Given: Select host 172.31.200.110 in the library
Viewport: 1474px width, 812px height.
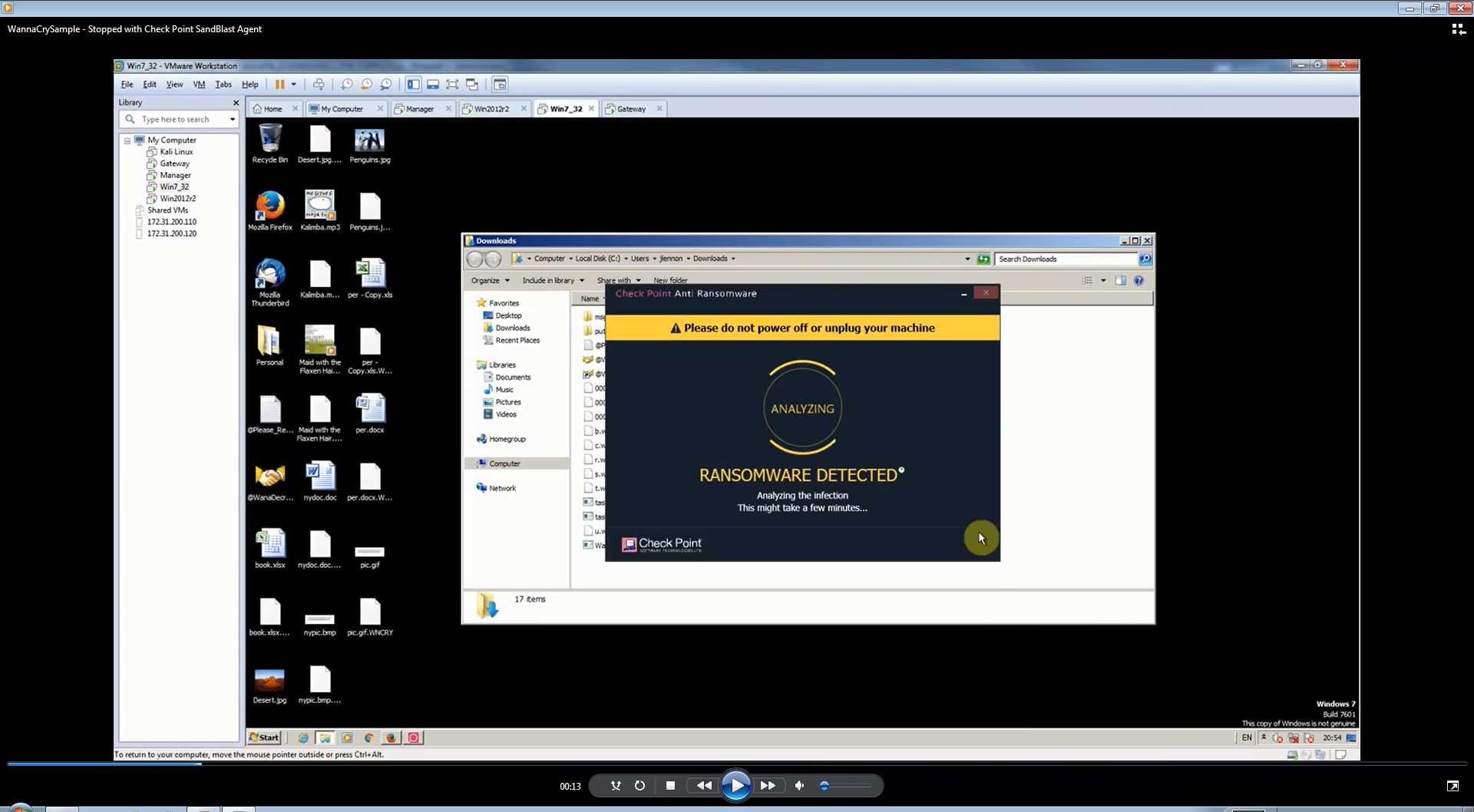Looking at the screenshot, I should [x=171, y=222].
